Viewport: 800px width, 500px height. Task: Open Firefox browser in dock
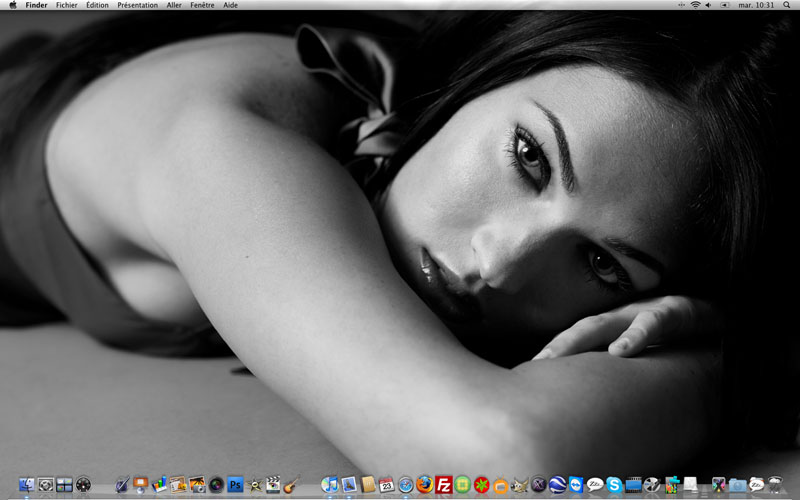[425, 485]
